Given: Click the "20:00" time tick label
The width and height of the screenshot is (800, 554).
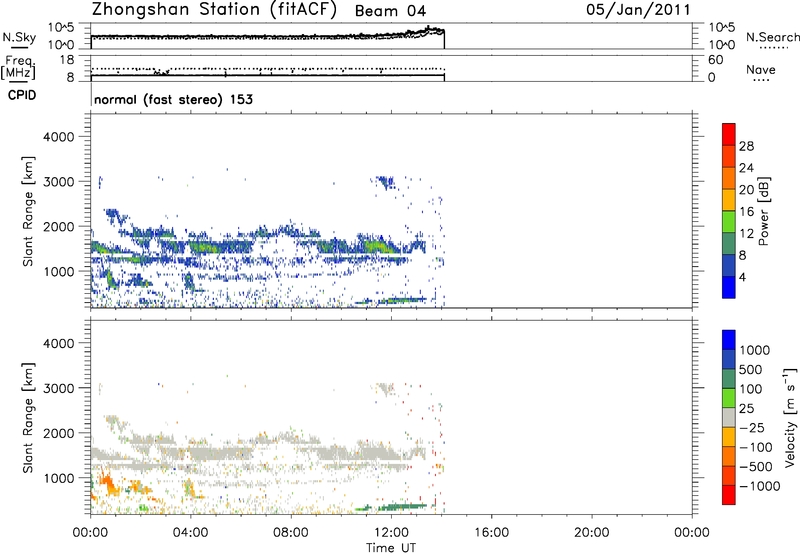Looking at the screenshot, I should (x=592, y=533).
